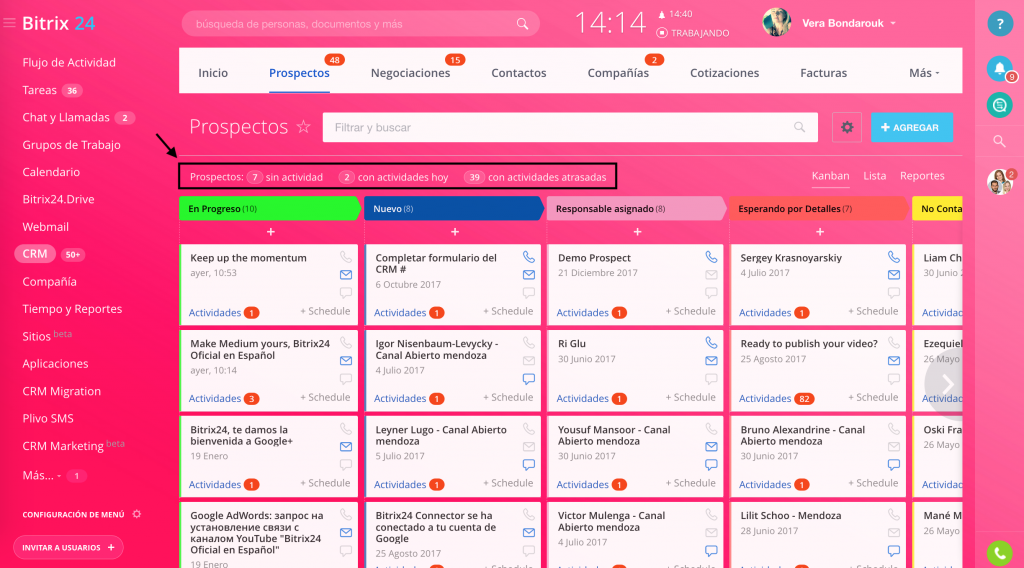1024x568 pixels.
Task: Open the hamburger menu next to Bitrix 24
Action: tap(9, 24)
